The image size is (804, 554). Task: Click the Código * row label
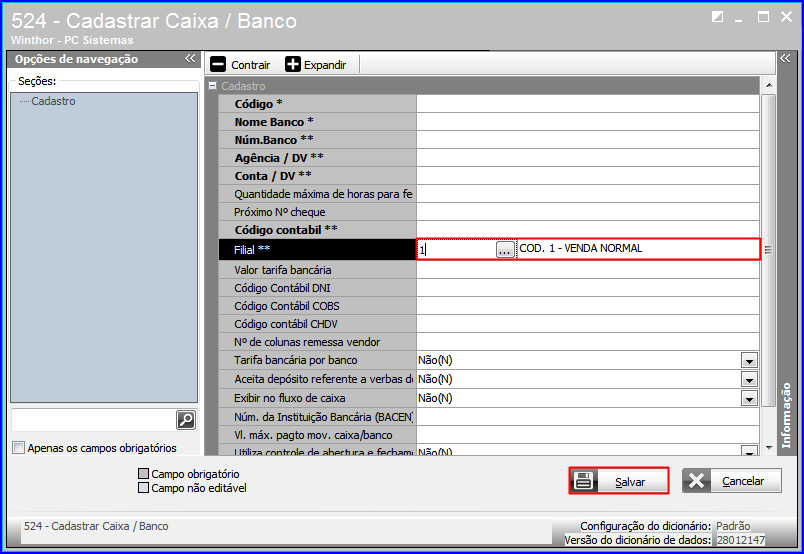(x=258, y=104)
